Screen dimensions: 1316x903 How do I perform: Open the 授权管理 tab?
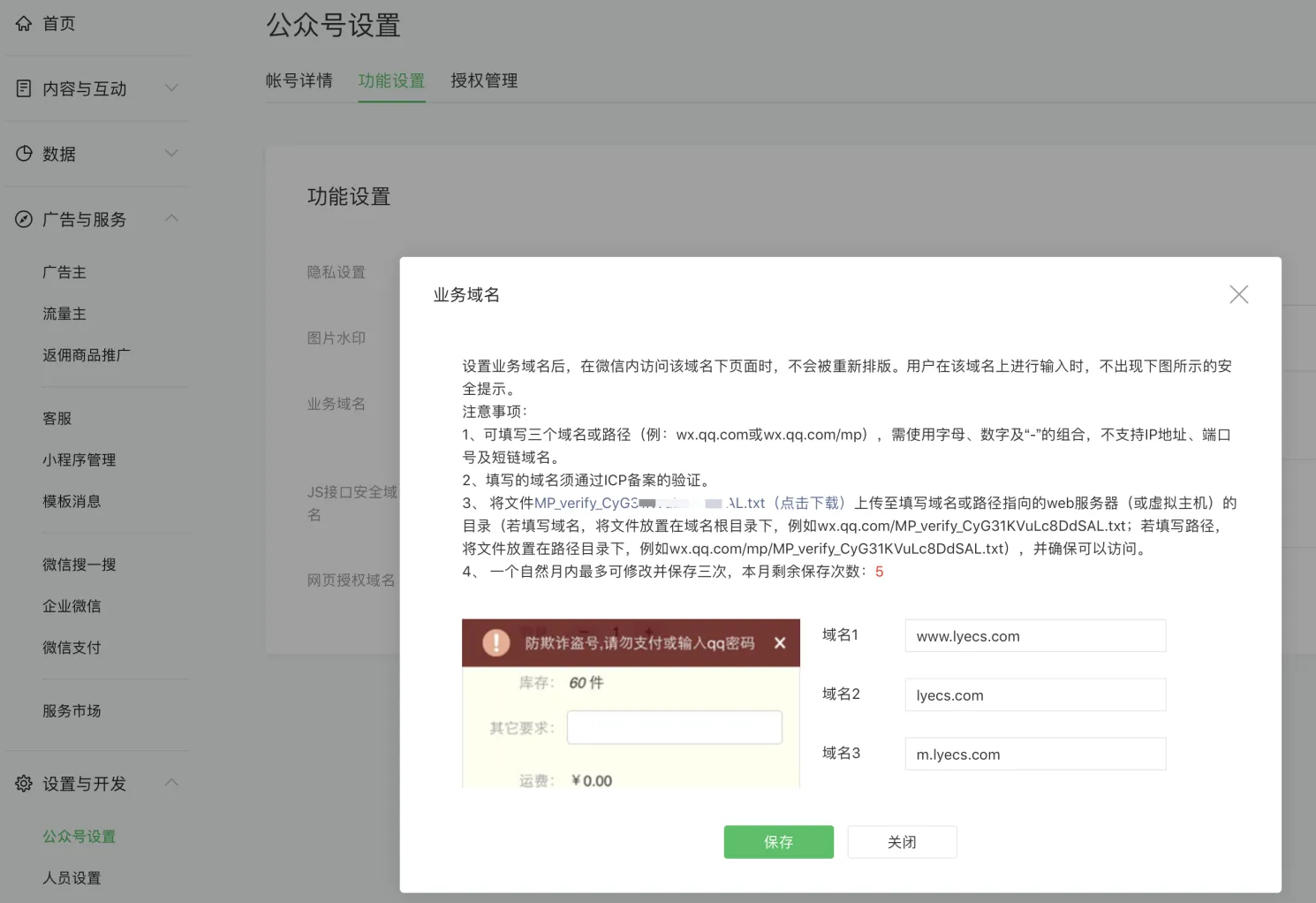(484, 81)
